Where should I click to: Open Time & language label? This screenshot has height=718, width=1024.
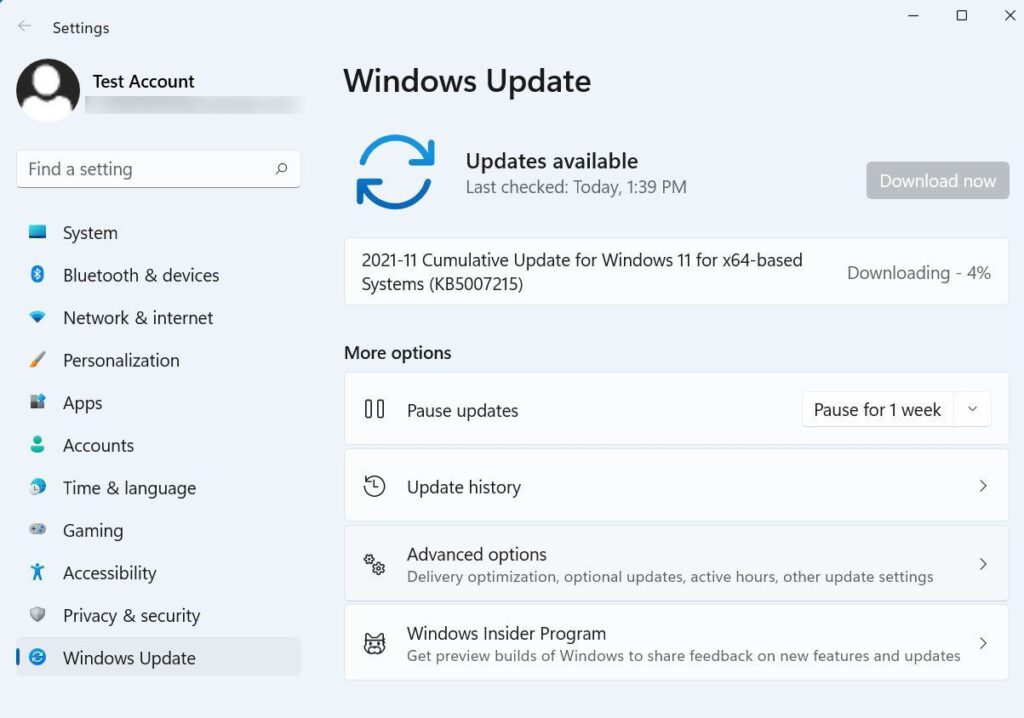[129, 488]
